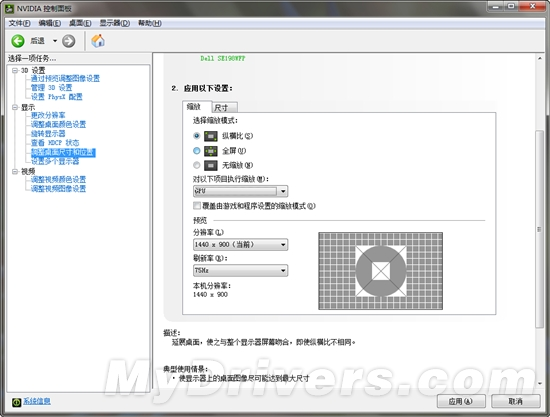The image size is (550, 417).
Task: Click the 应用(A) button
Action: tap(461, 401)
